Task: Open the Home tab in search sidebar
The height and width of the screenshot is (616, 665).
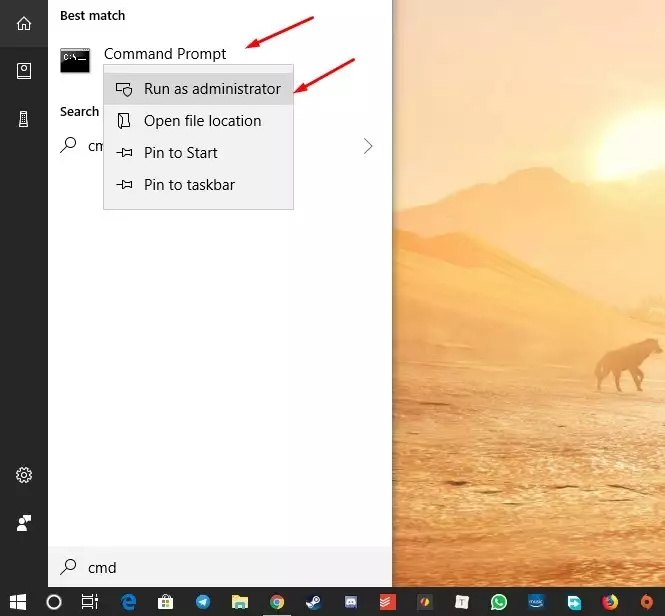Action: coord(24,23)
